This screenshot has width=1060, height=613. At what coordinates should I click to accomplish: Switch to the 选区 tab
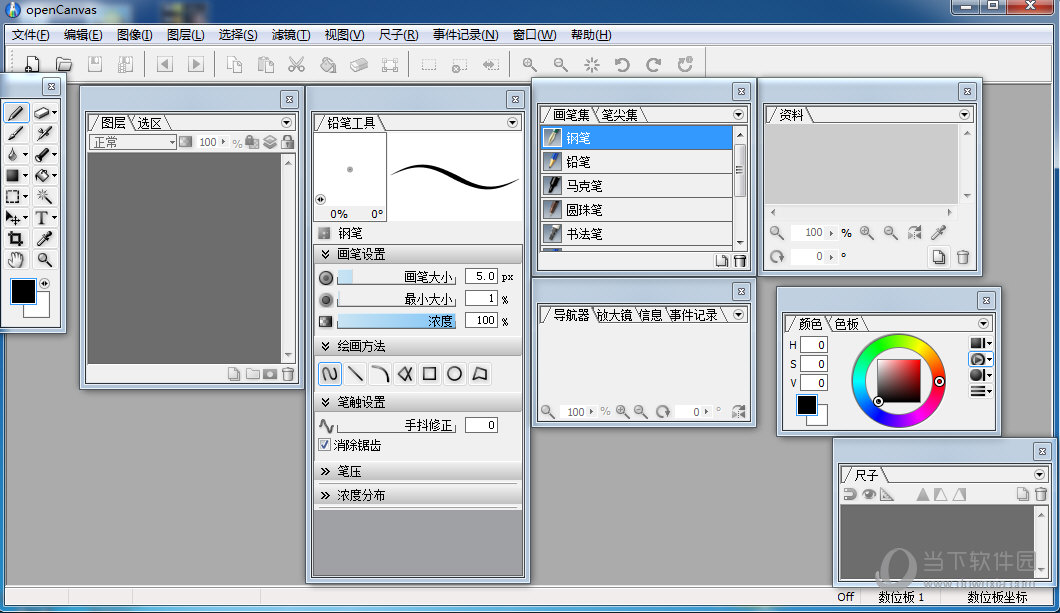click(x=149, y=123)
